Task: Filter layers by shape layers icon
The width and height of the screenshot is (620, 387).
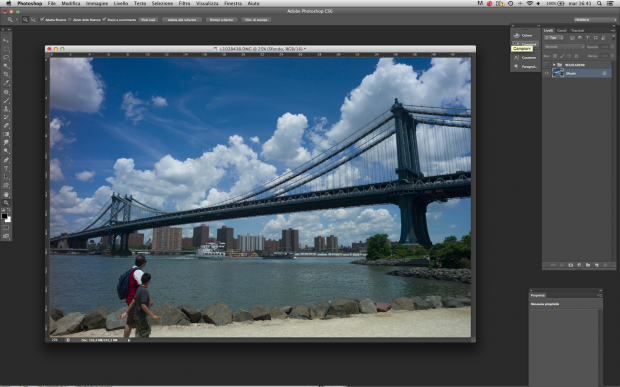Action: (x=595, y=38)
